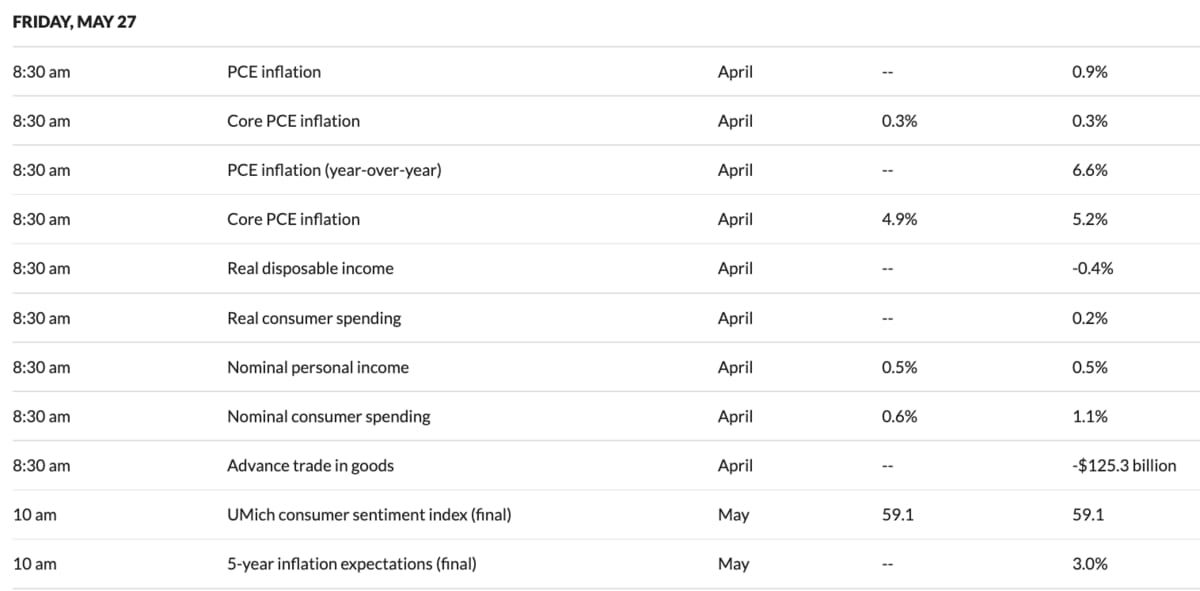Select the 6.6% year-over-year PCE value
The height and width of the screenshot is (591, 1200).
point(1089,170)
